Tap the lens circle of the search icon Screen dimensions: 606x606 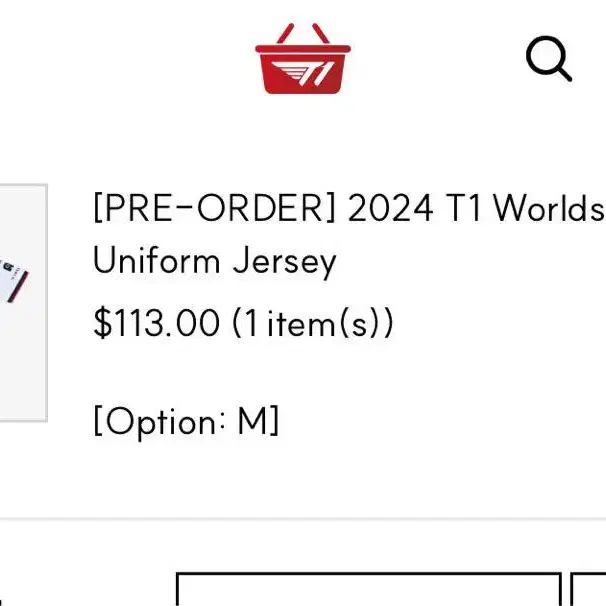[x=545, y=54]
